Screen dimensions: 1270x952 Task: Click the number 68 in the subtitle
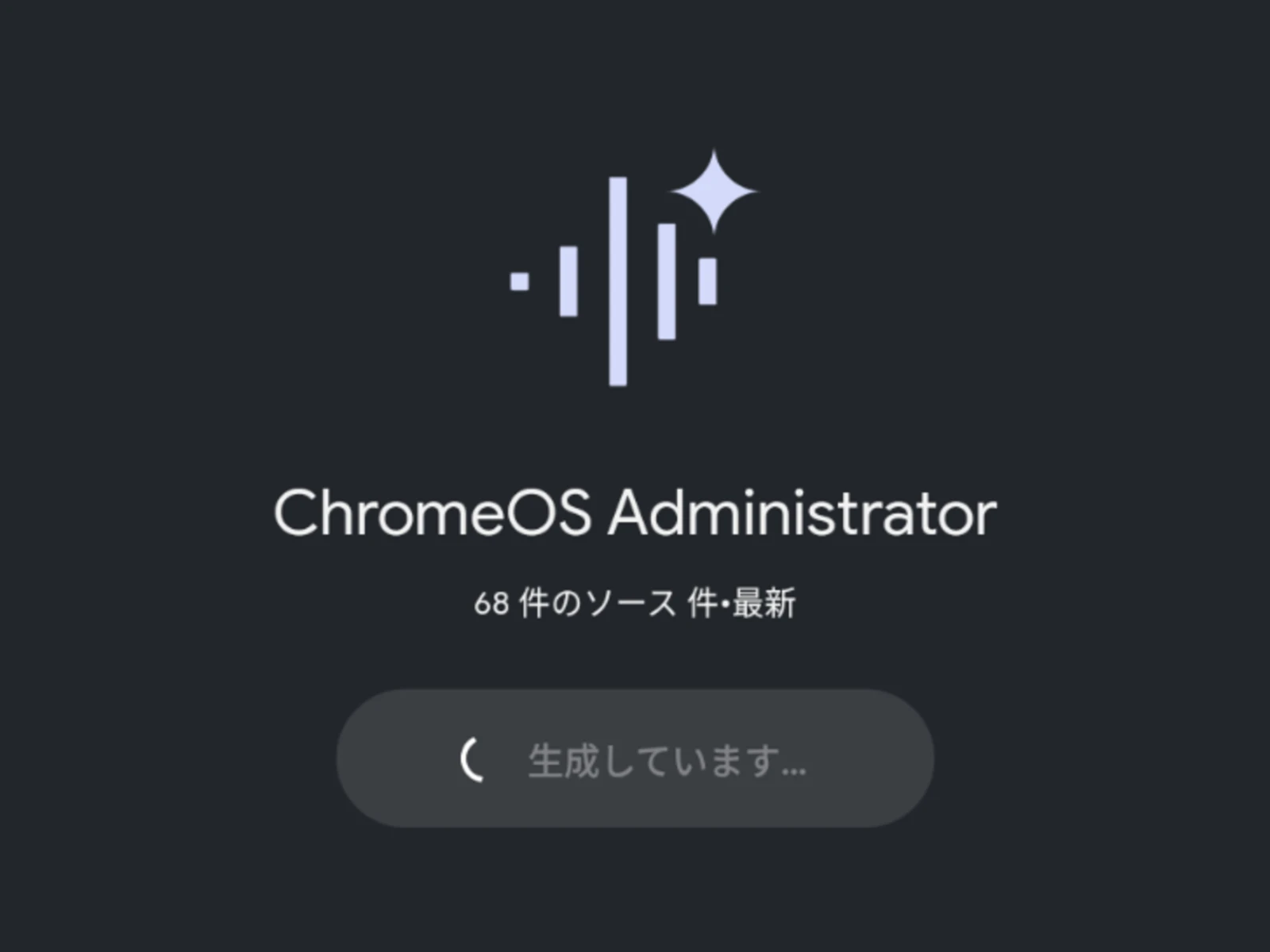point(491,605)
